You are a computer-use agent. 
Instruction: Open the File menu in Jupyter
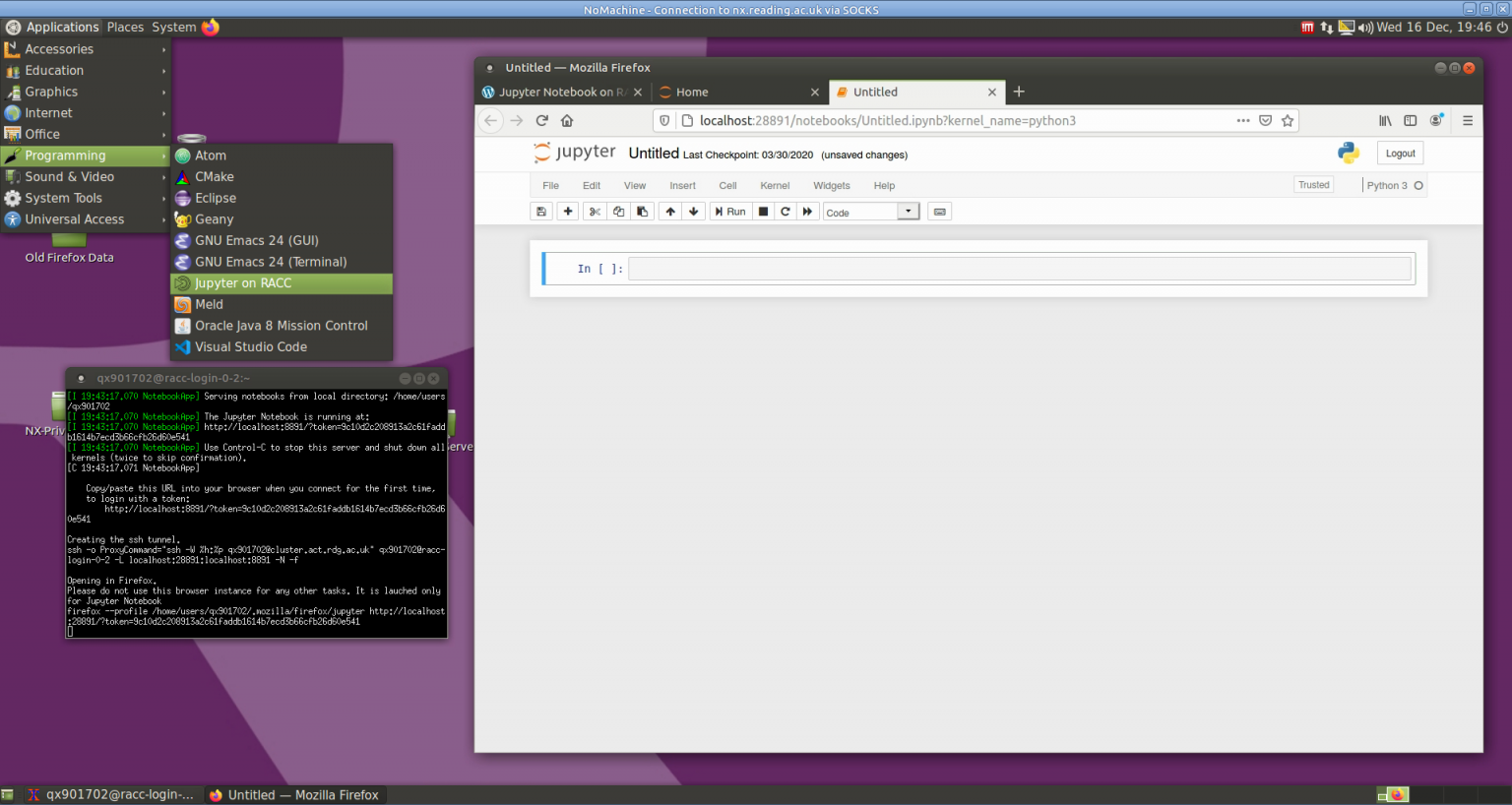[x=550, y=185]
